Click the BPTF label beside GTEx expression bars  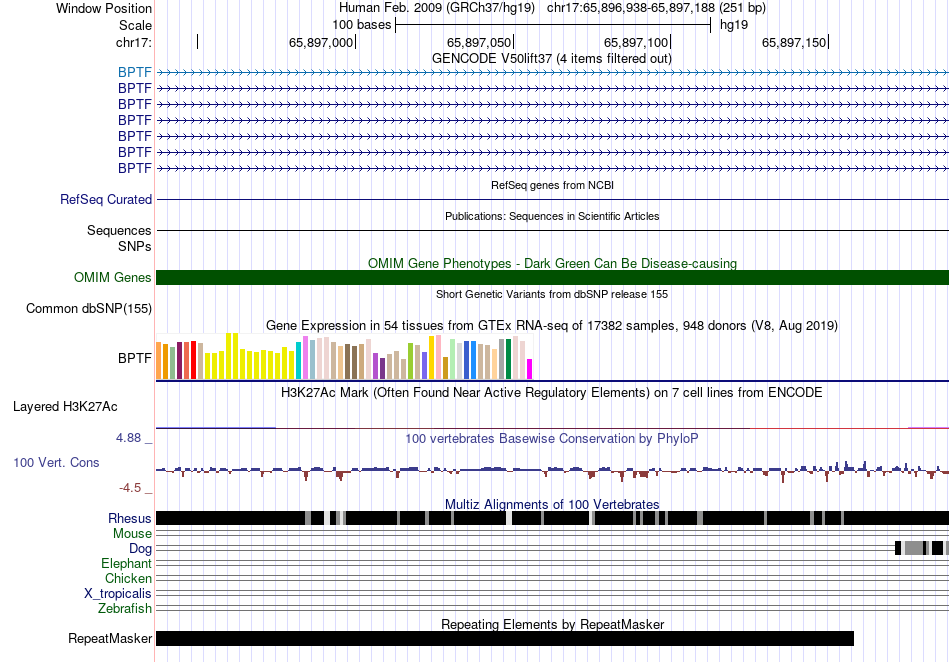(x=135, y=359)
